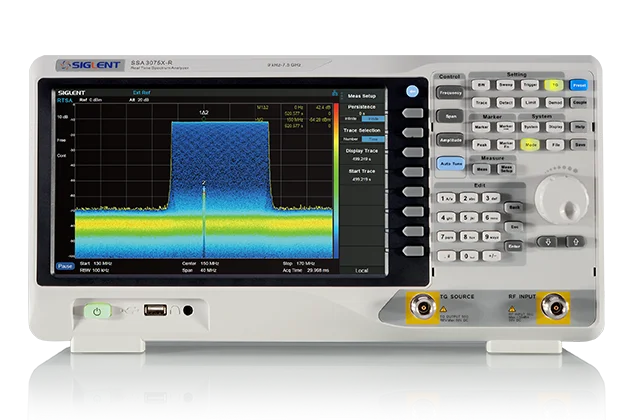The width and height of the screenshot is (625, 420).
Task: Click the up arrow key
Action: [x=575, y=242]
